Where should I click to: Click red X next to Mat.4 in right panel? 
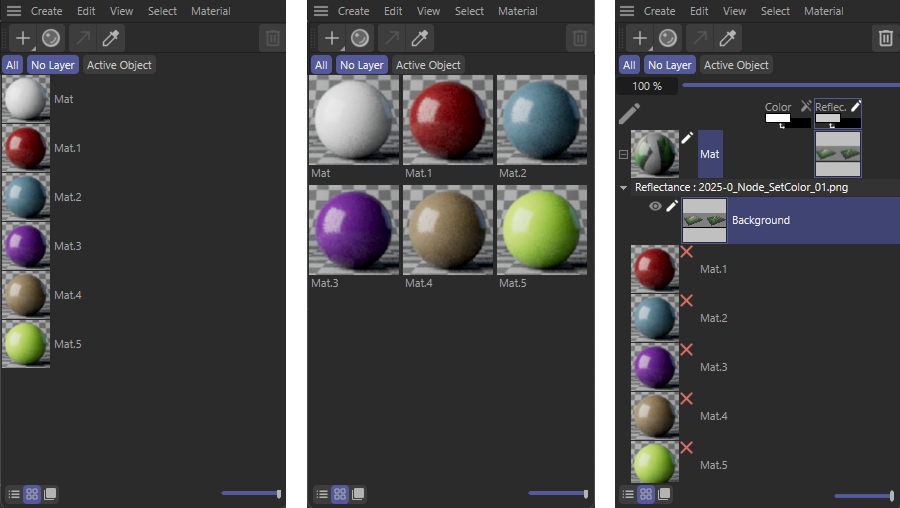(686, 398)
